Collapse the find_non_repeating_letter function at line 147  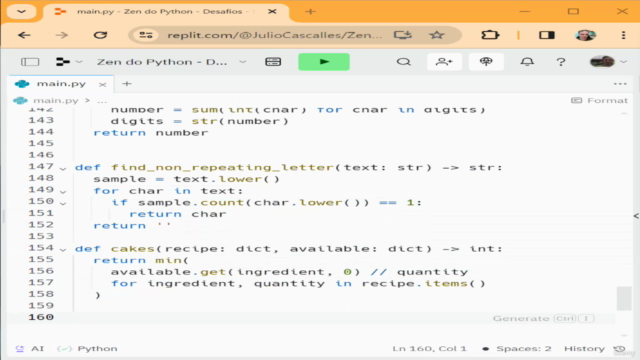[x=63, y=168]
